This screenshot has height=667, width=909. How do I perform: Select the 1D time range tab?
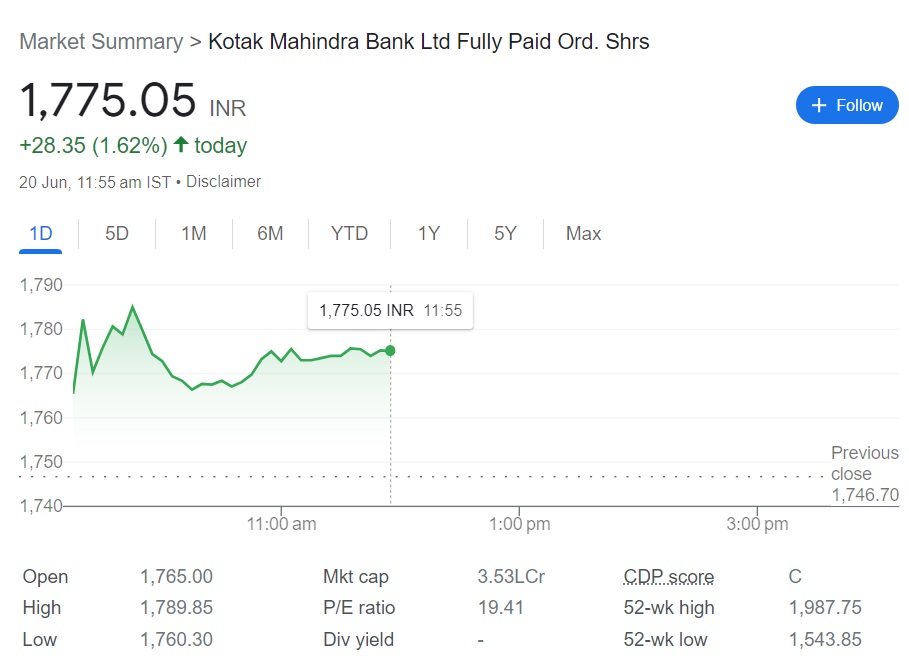coord(41,234)
